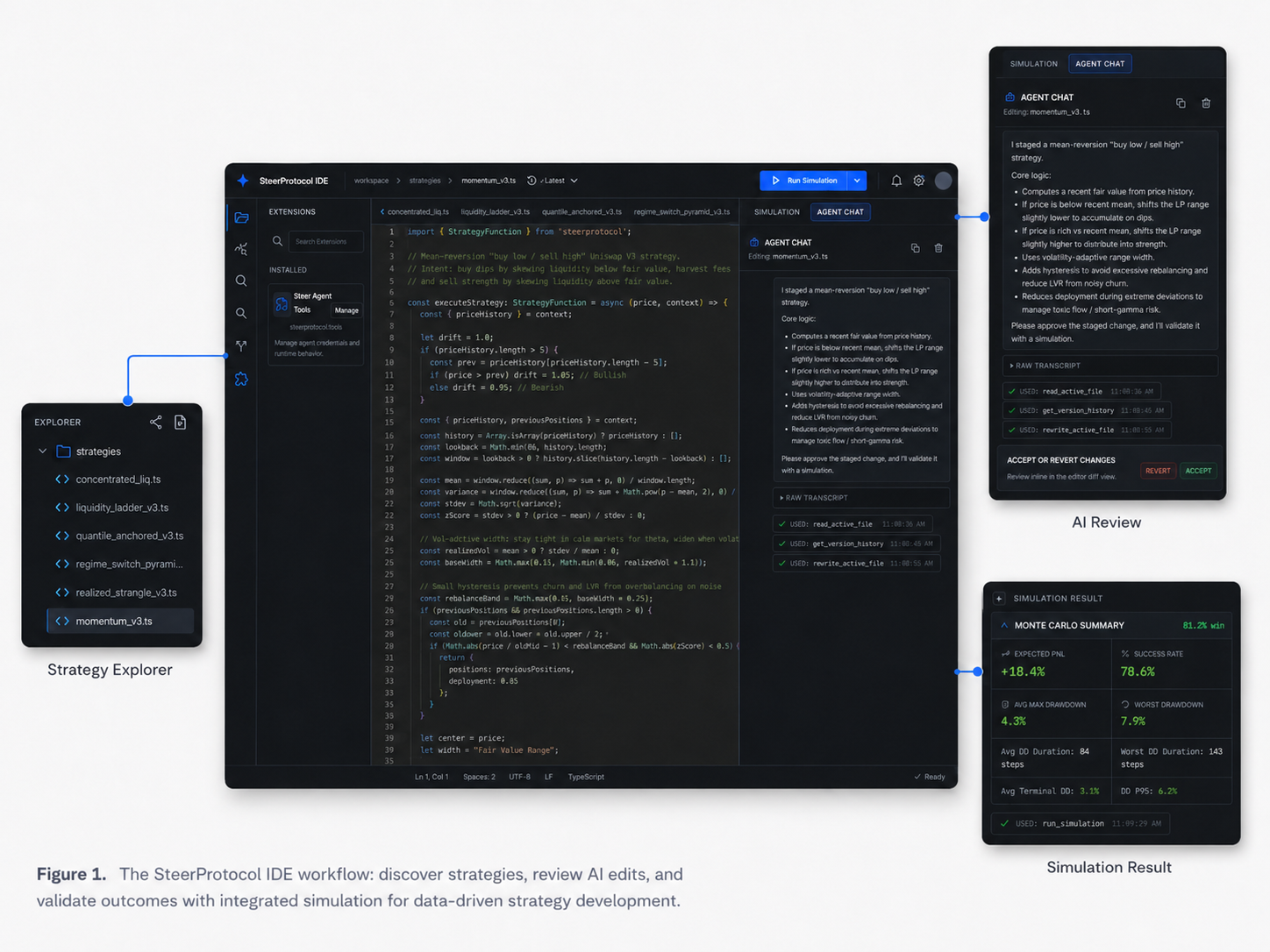Open settings with the gear icon
This screenshot has width=1270, height=952.
point(919,181)
